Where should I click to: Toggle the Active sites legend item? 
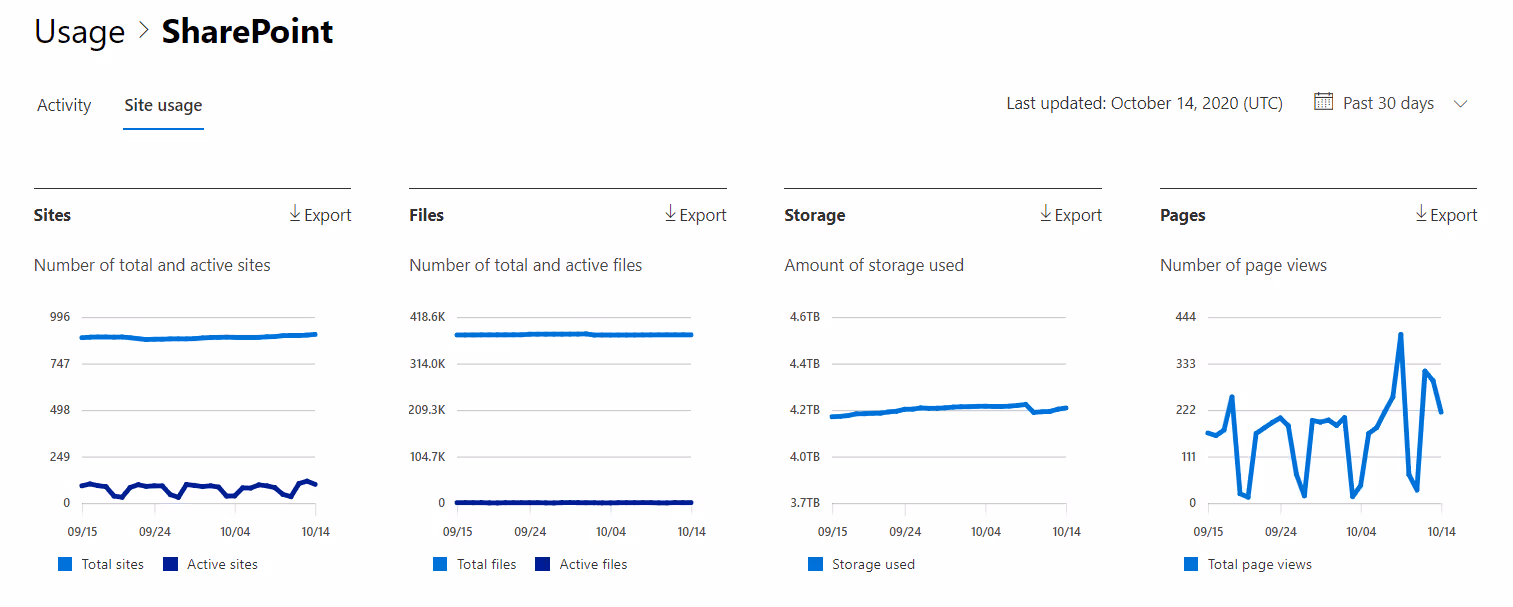click(210, 564)
